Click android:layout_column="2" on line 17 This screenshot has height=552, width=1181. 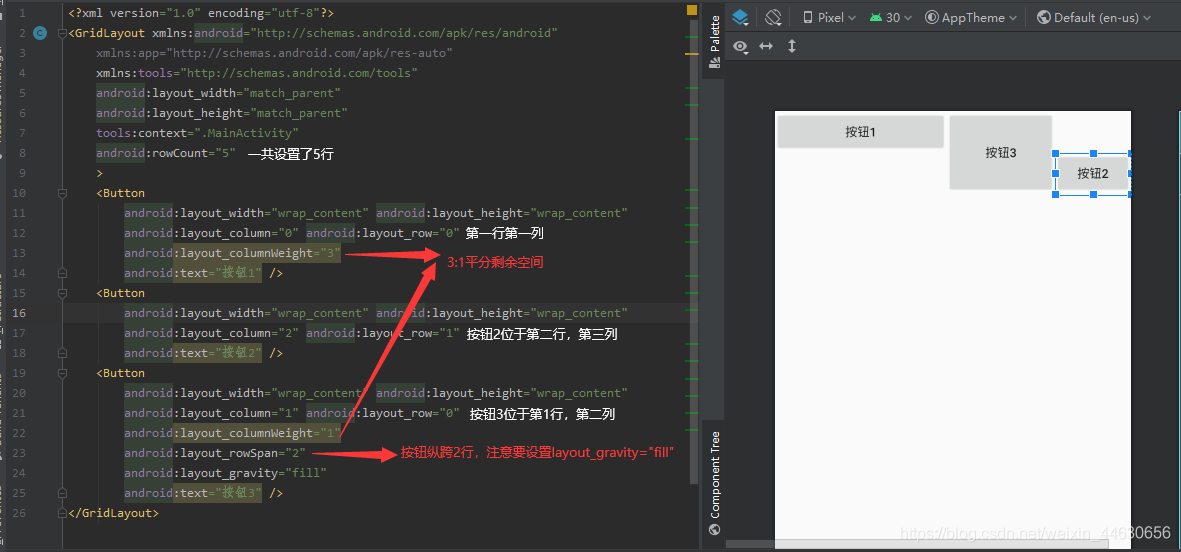(x=212, y=333)
